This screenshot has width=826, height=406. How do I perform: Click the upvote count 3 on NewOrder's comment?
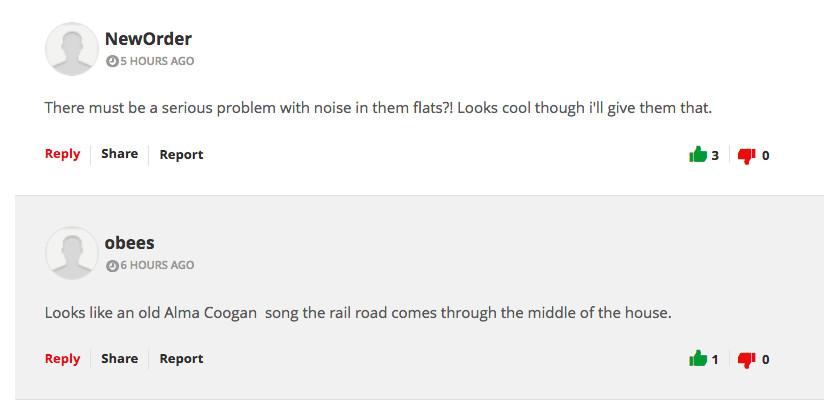click(715, 156)
